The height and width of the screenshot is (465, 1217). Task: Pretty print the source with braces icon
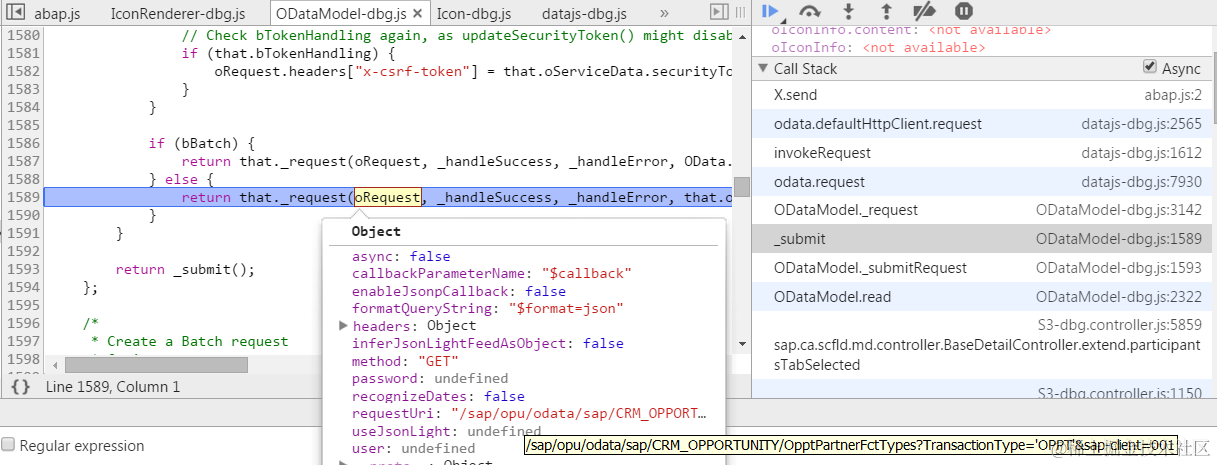21,386
